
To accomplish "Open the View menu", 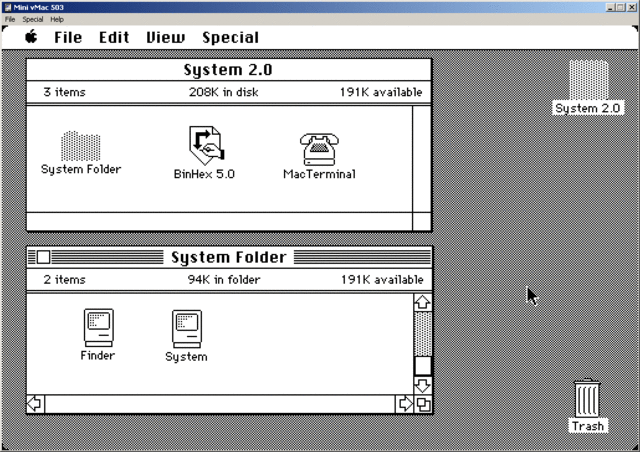I will [x=165, y=38].
